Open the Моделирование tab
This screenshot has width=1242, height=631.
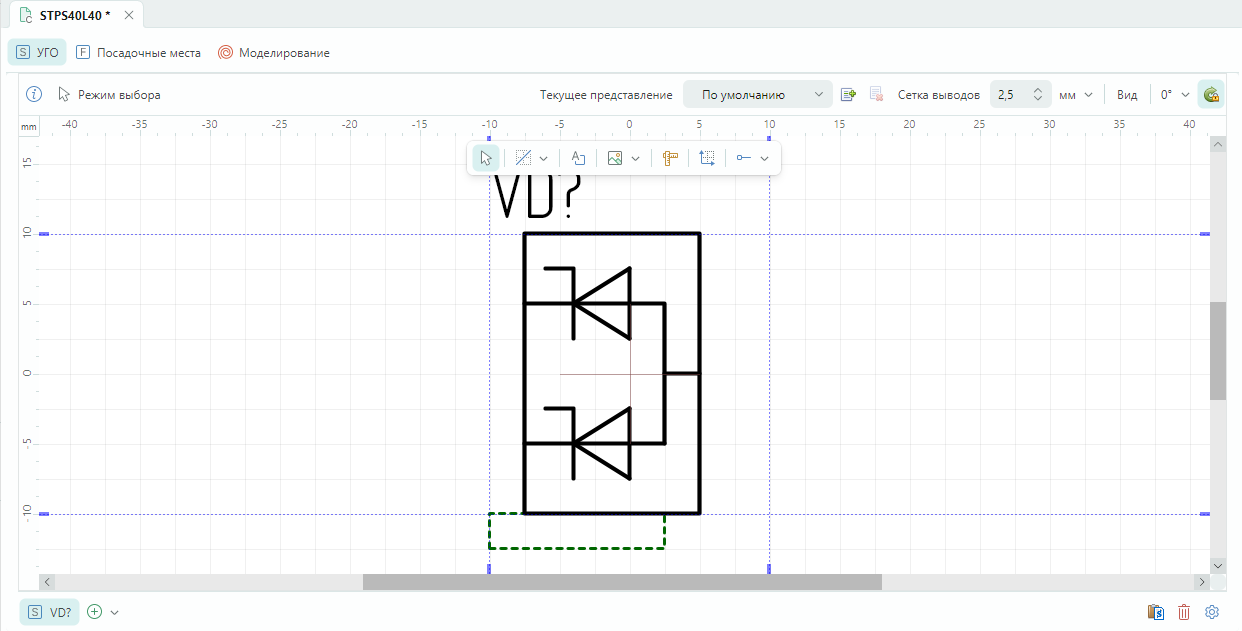[x=274, y=53]
